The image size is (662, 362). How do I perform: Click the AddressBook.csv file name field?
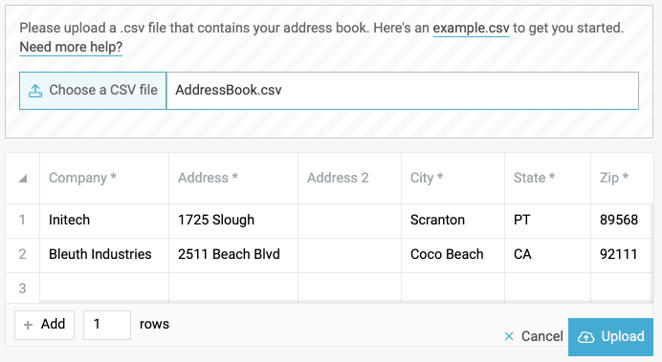tap(403, 91)
